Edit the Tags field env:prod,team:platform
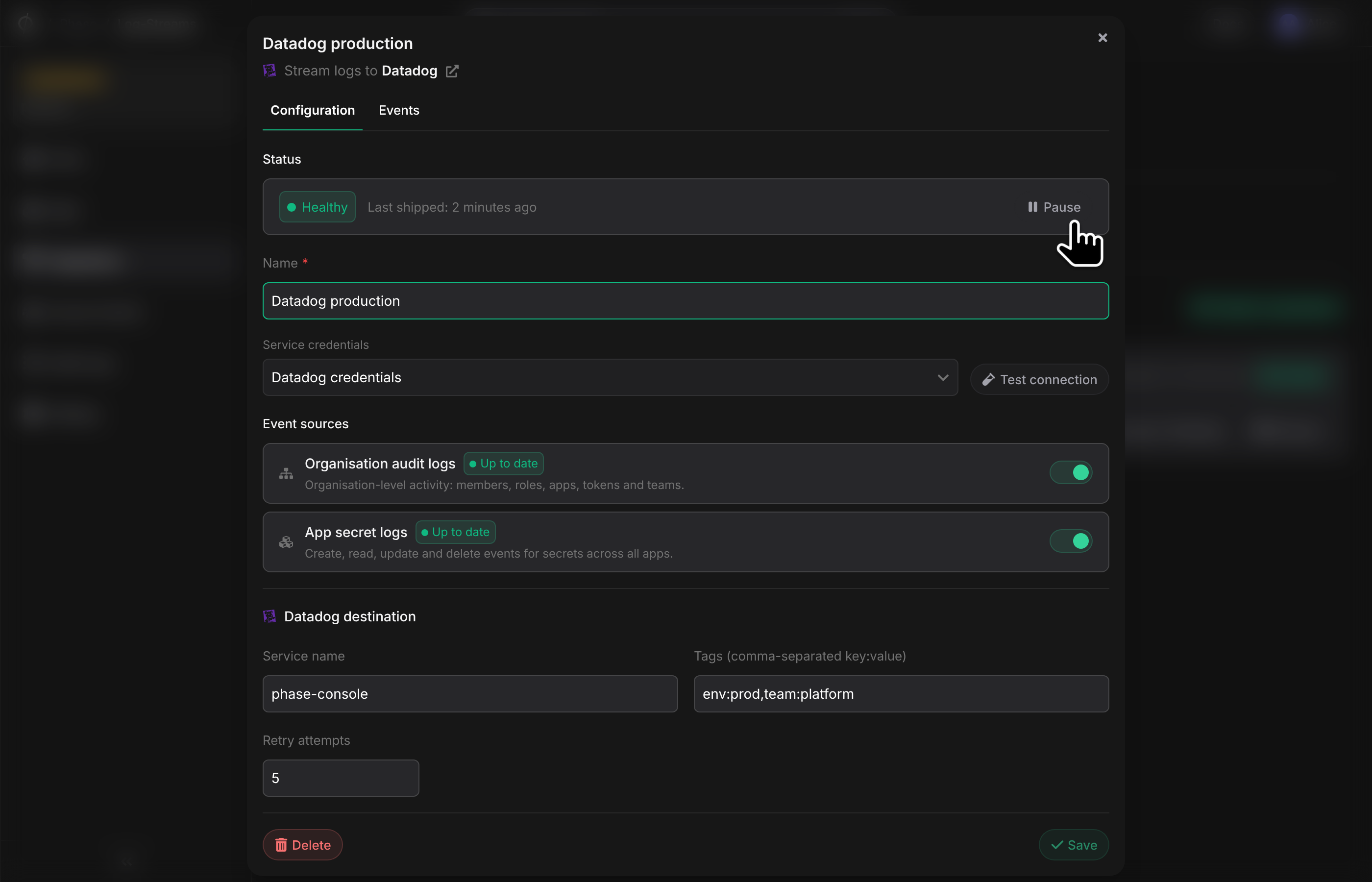Screen dimensions: 1372x882 click(901, 693)
